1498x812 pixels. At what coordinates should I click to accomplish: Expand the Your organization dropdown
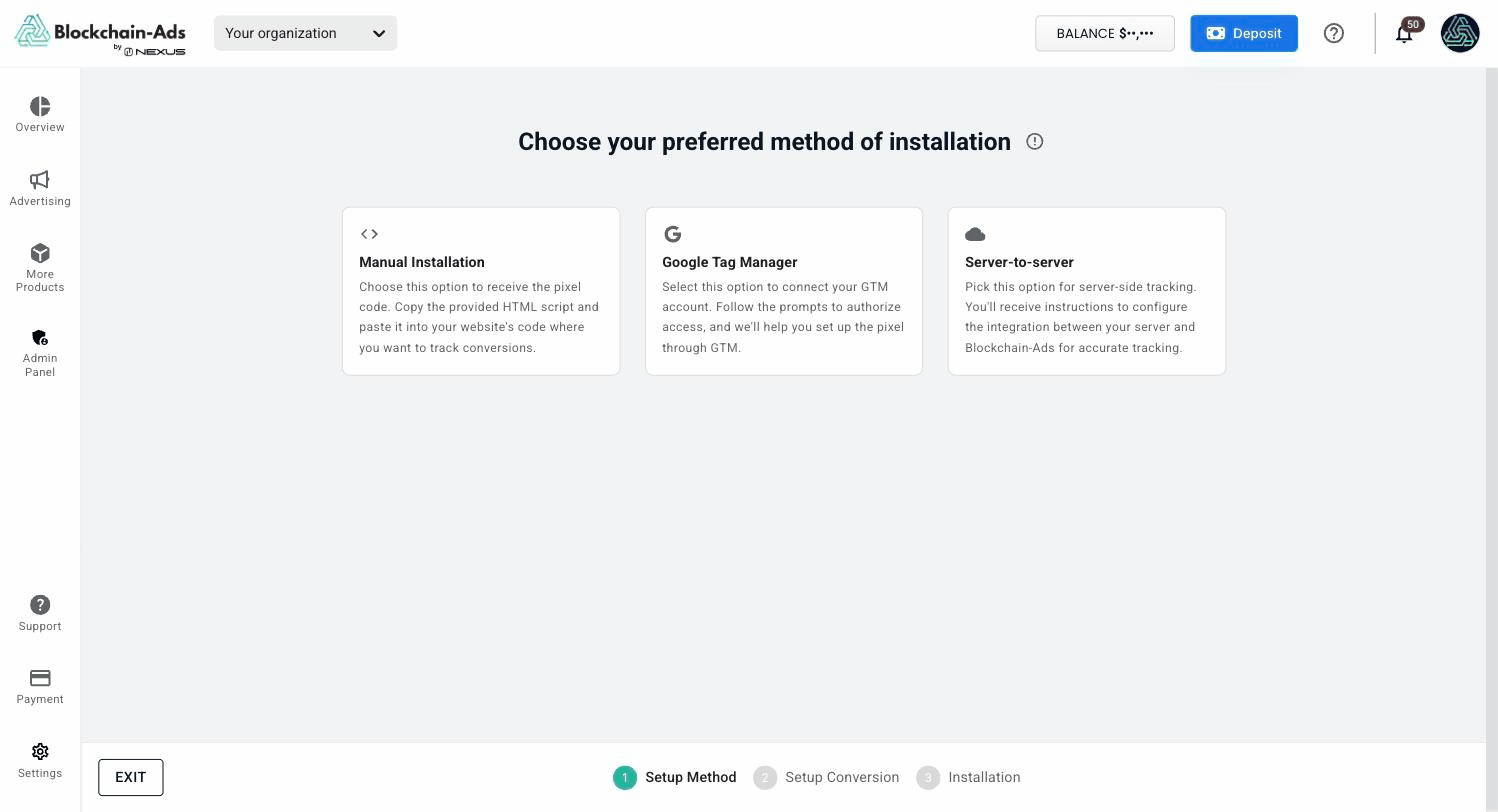tap(305, 33)
